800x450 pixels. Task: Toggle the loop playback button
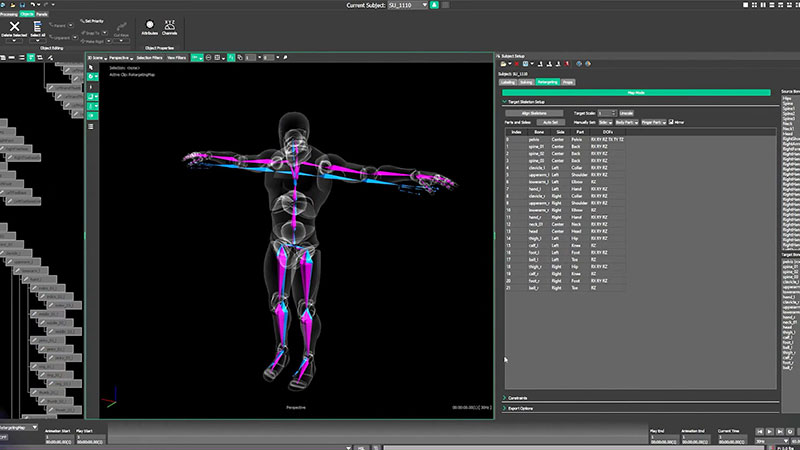pos(790,432)
